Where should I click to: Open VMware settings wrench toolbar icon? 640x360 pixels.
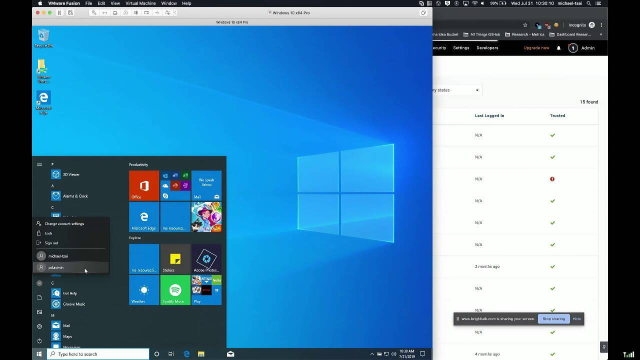94,13
